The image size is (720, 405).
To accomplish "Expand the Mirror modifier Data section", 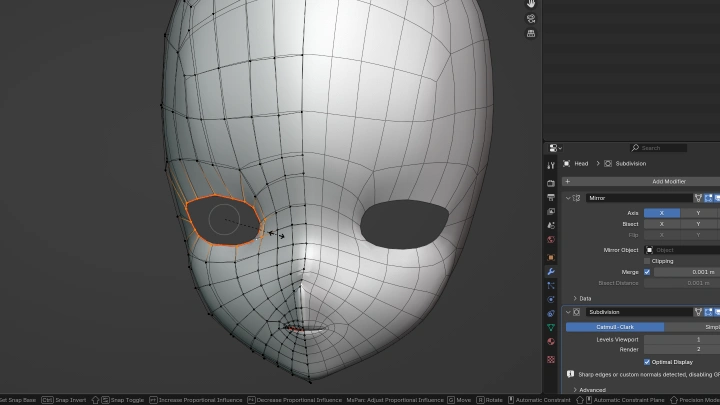I will 575,298.
